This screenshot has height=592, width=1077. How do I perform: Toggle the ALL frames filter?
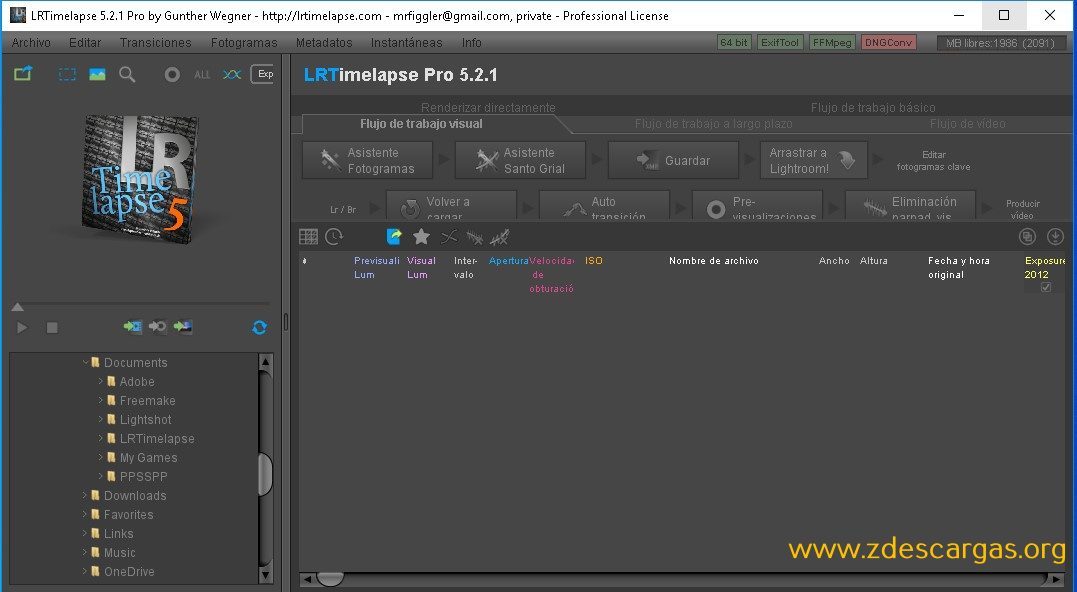(x=202, y=74)
